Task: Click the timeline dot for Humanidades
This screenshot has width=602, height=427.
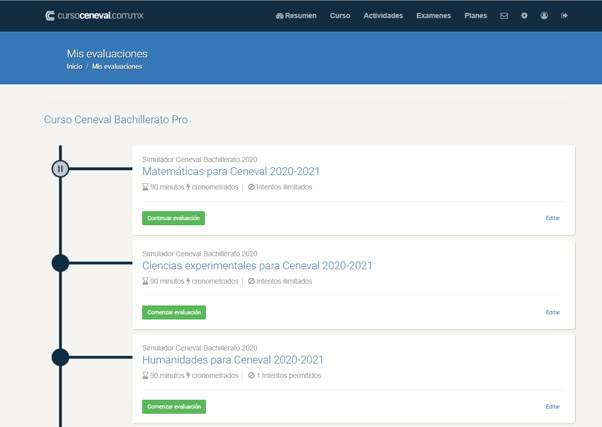Action: click(60, 357)
